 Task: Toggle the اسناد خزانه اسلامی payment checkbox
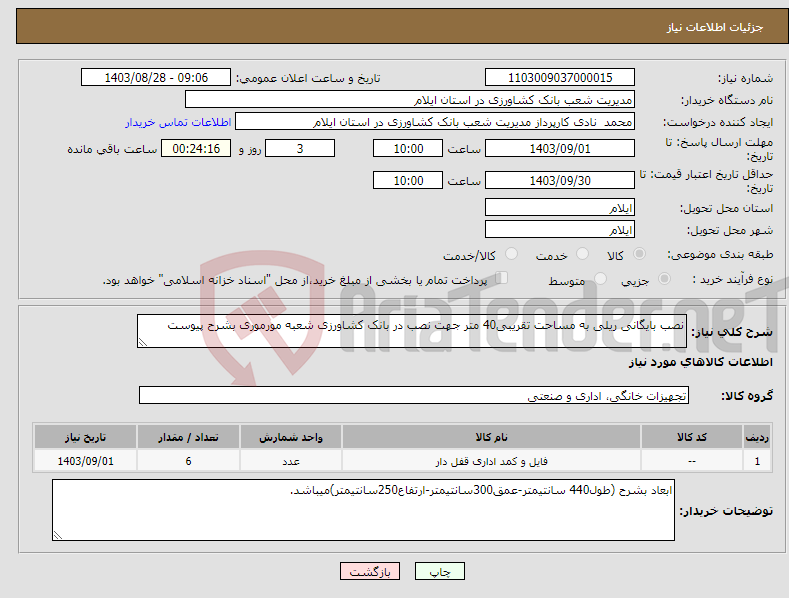tap(501, 277)
